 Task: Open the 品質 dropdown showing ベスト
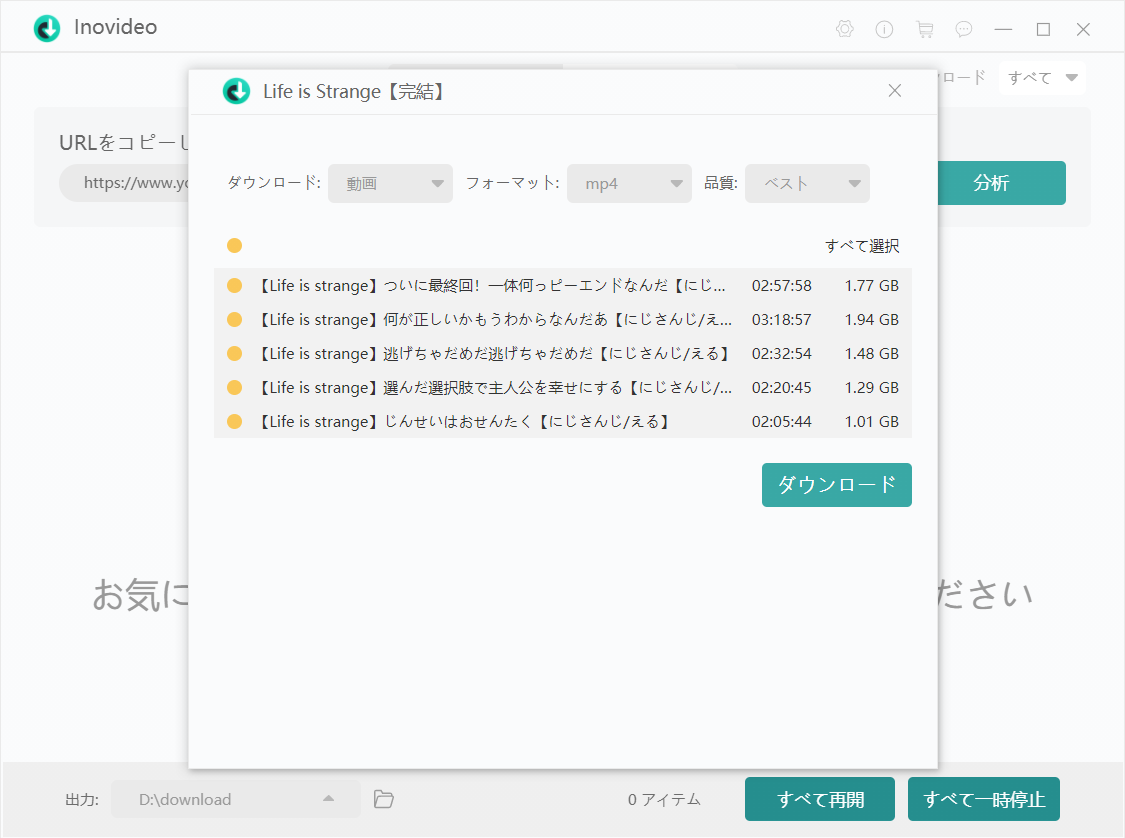coord(807,184)
